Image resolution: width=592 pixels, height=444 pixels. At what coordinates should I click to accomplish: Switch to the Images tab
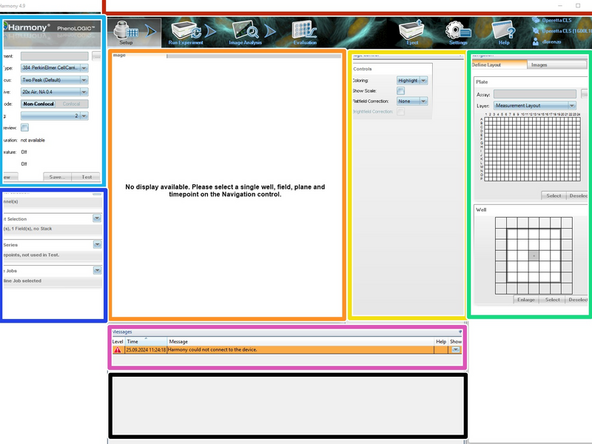pyautogui.click(x=557, y=65)
